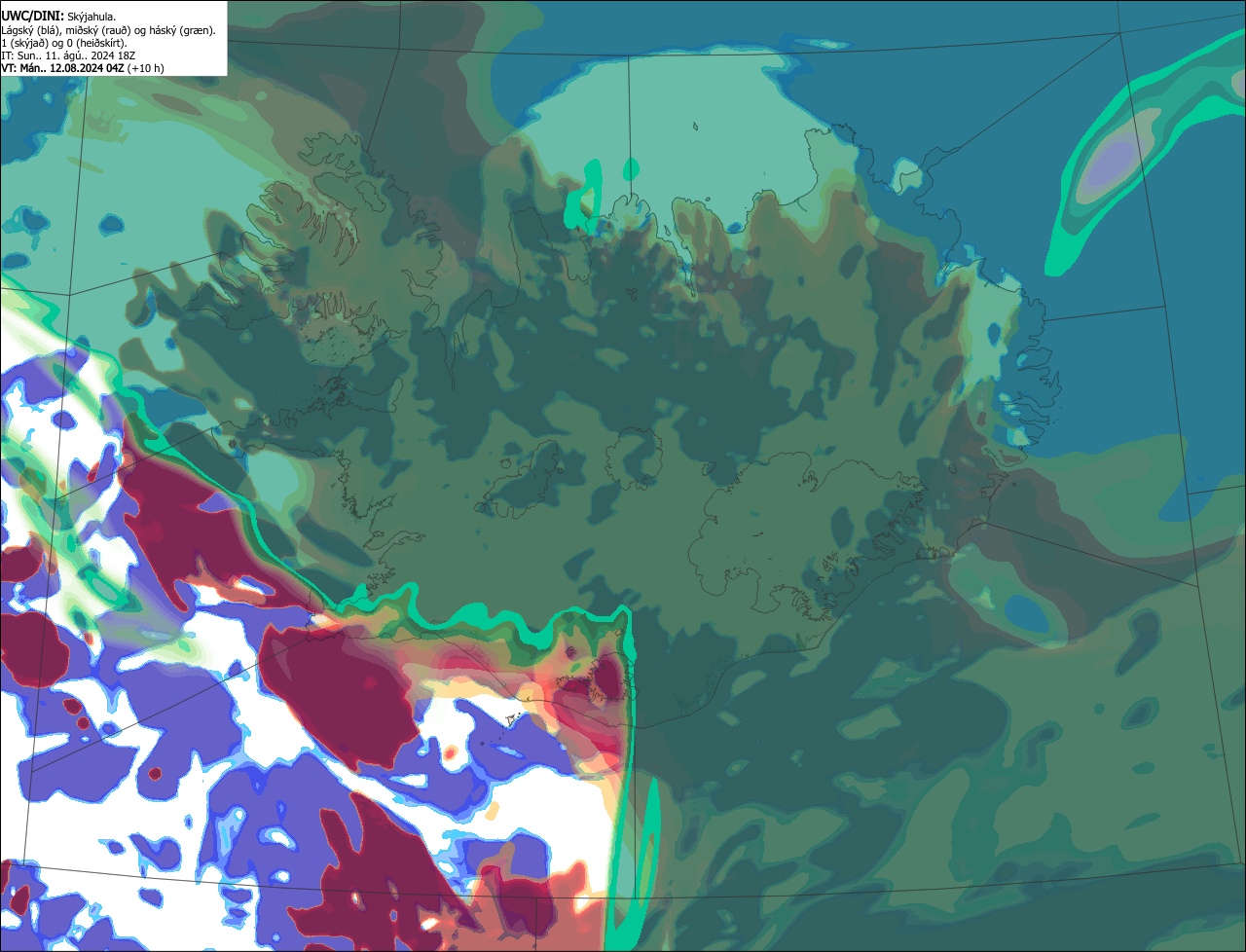
Task: Select the 'IT: Sun.. 11. ágú.. 2024 18Z' line
Action: coord(68,55)
